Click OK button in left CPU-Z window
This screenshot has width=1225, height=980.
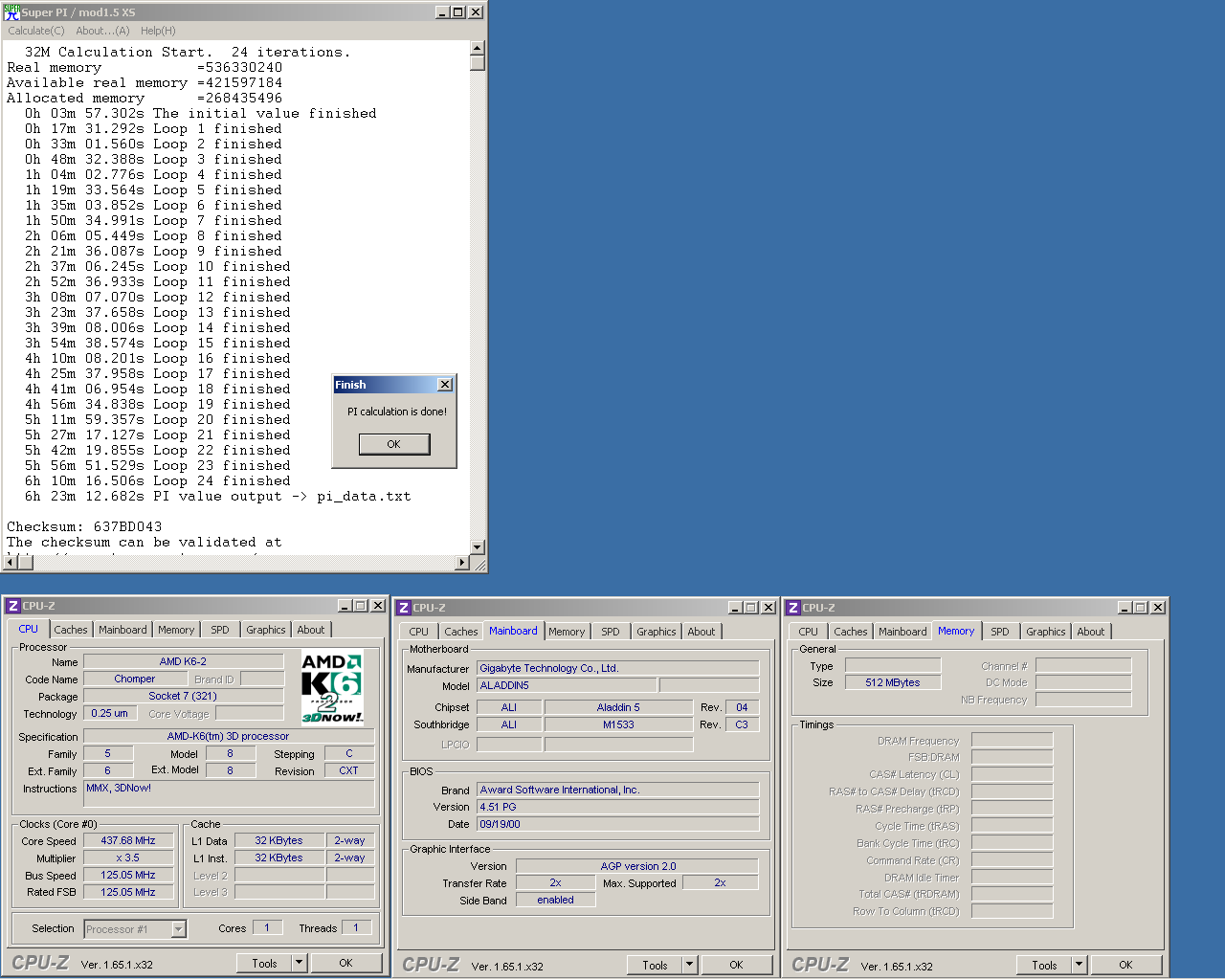tap(345, 964)
